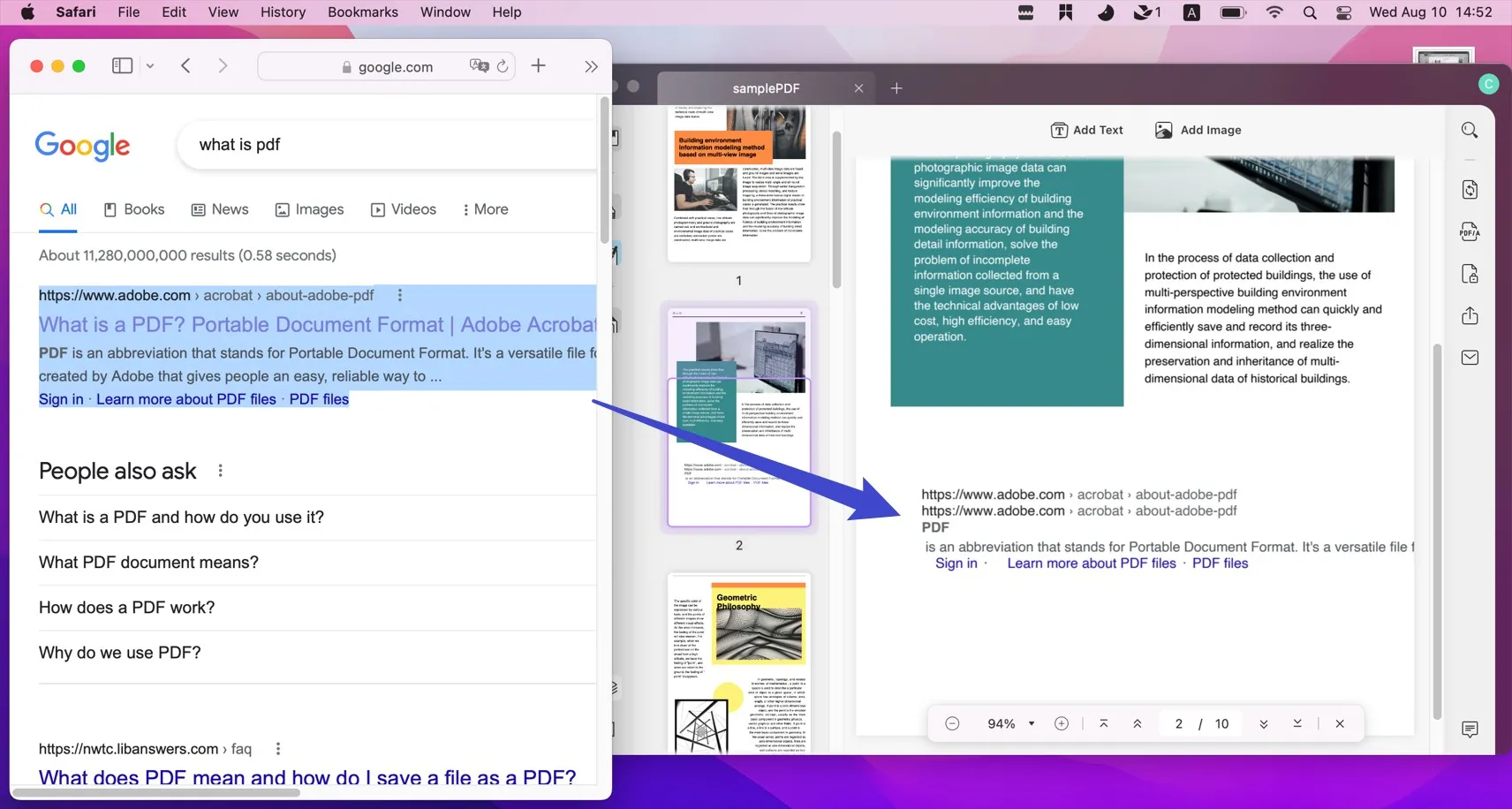Viewport: 1512px width, 809px height.
Task: Open People also ask options menu
Action: 220,471
